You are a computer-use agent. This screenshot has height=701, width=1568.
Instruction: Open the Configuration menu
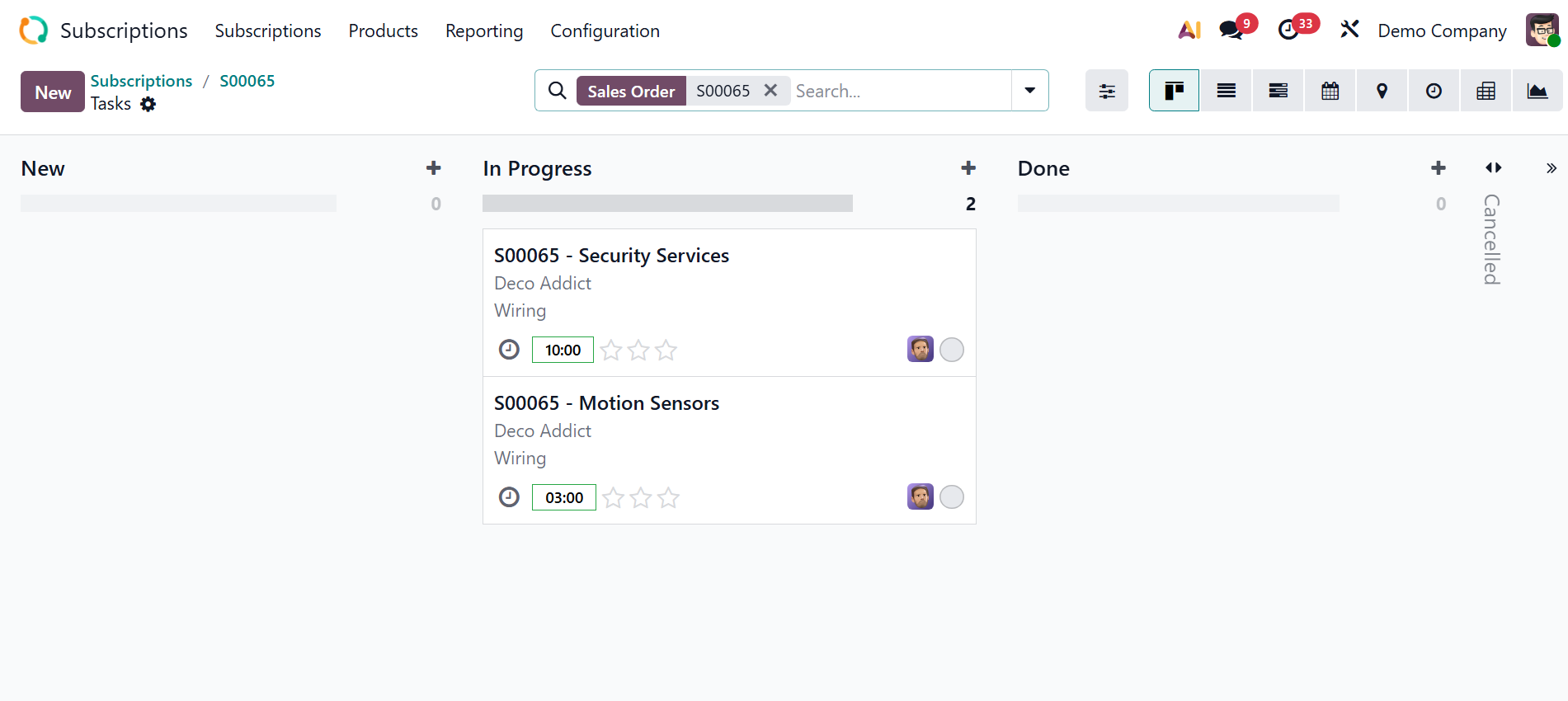pyautogui.click(x=605, y=31)
